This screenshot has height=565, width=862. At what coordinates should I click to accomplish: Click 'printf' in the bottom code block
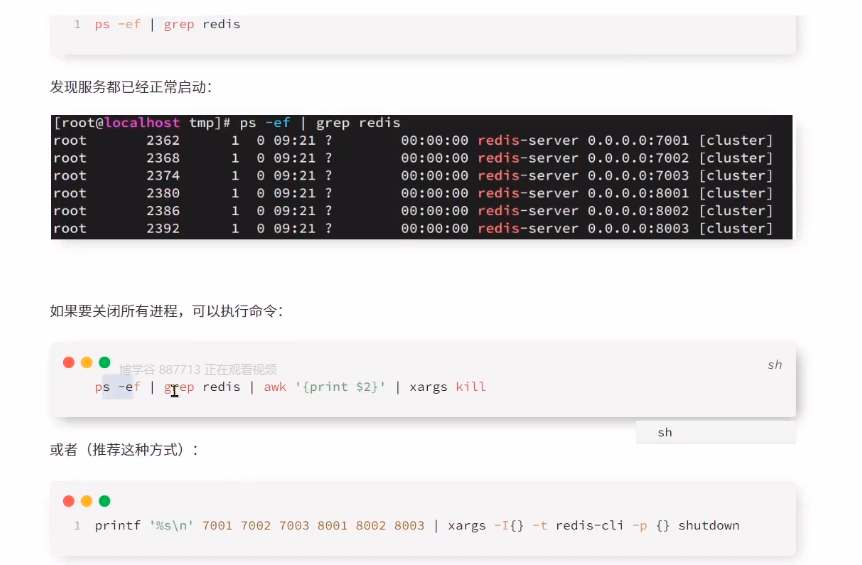[118, 525]
